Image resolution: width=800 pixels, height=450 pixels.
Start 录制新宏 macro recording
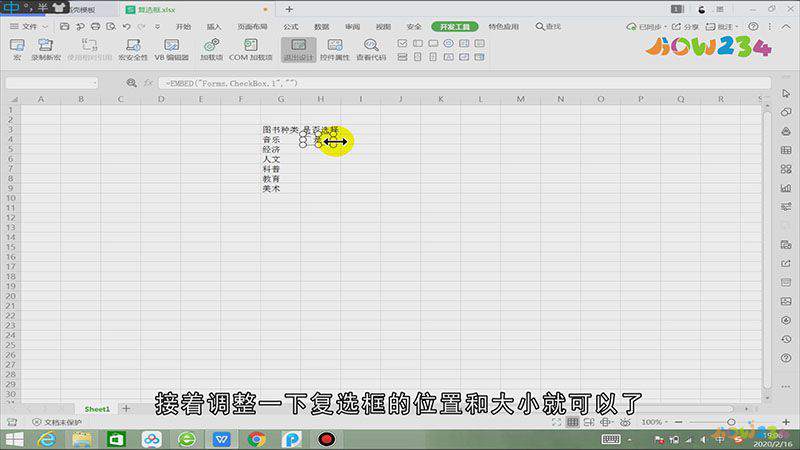(45, 49)
